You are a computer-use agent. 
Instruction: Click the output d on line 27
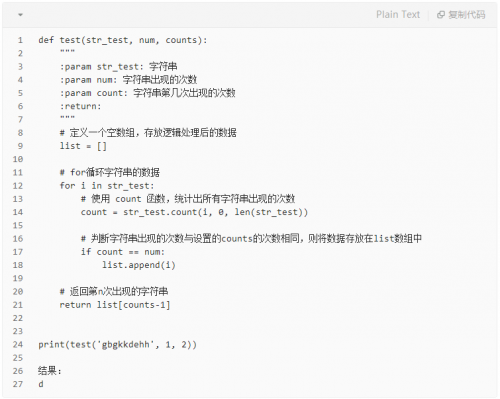point(41,384)
